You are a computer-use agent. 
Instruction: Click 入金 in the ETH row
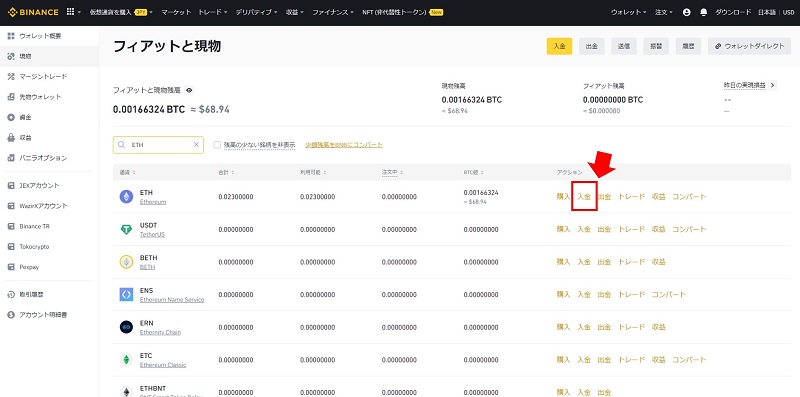point(584,196)
